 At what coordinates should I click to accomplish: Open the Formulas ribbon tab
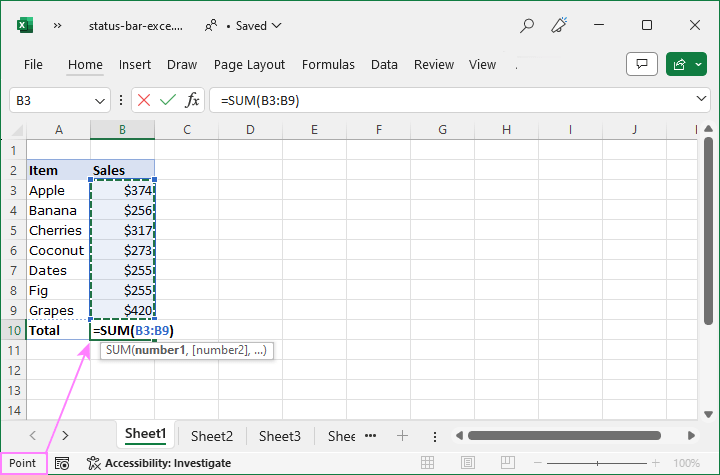coord(328,65)
